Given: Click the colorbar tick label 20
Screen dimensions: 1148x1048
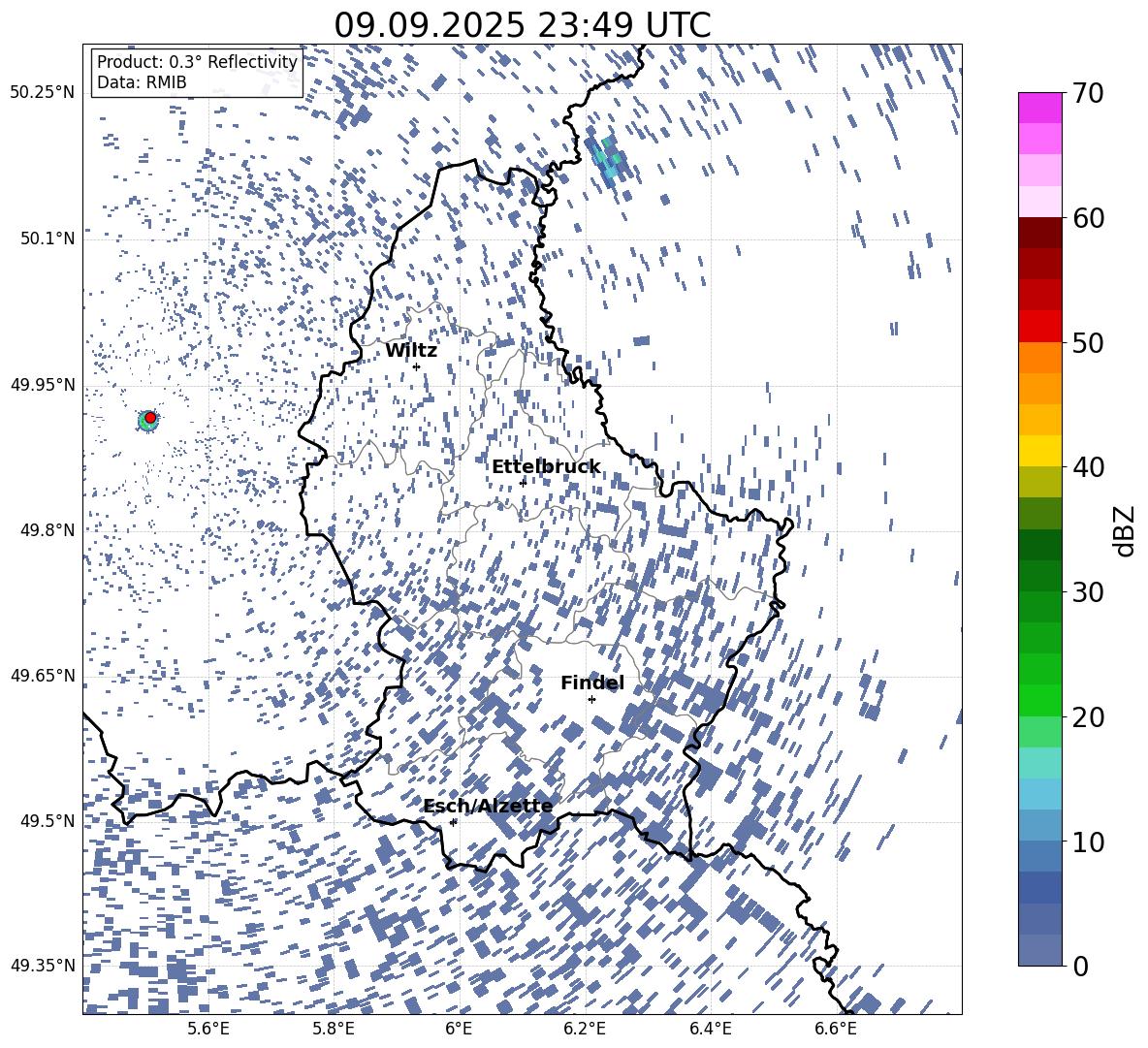Looking at the screenshot, I should click(1088, 717).
